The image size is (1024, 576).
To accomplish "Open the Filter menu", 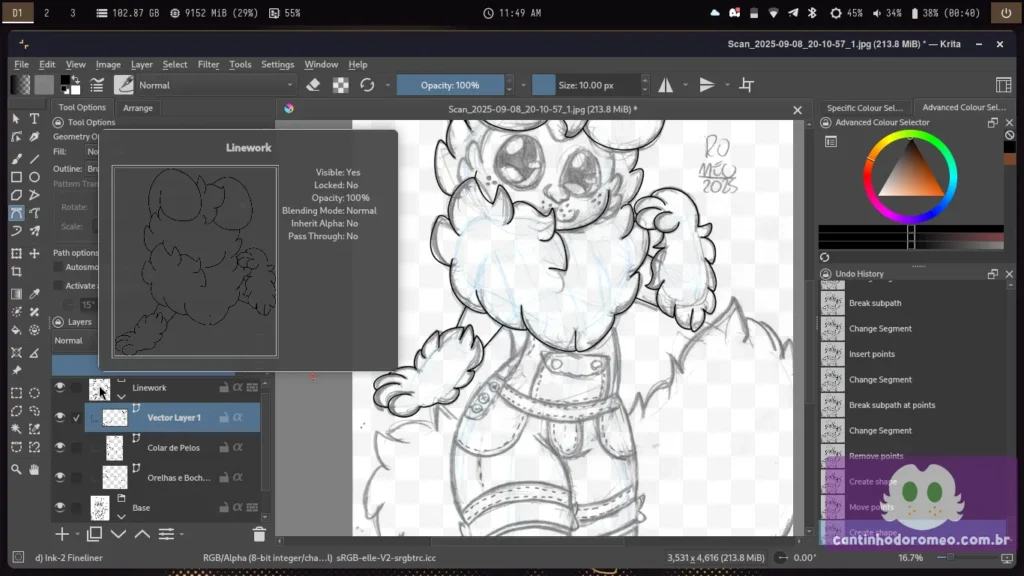I will point(208,64).
